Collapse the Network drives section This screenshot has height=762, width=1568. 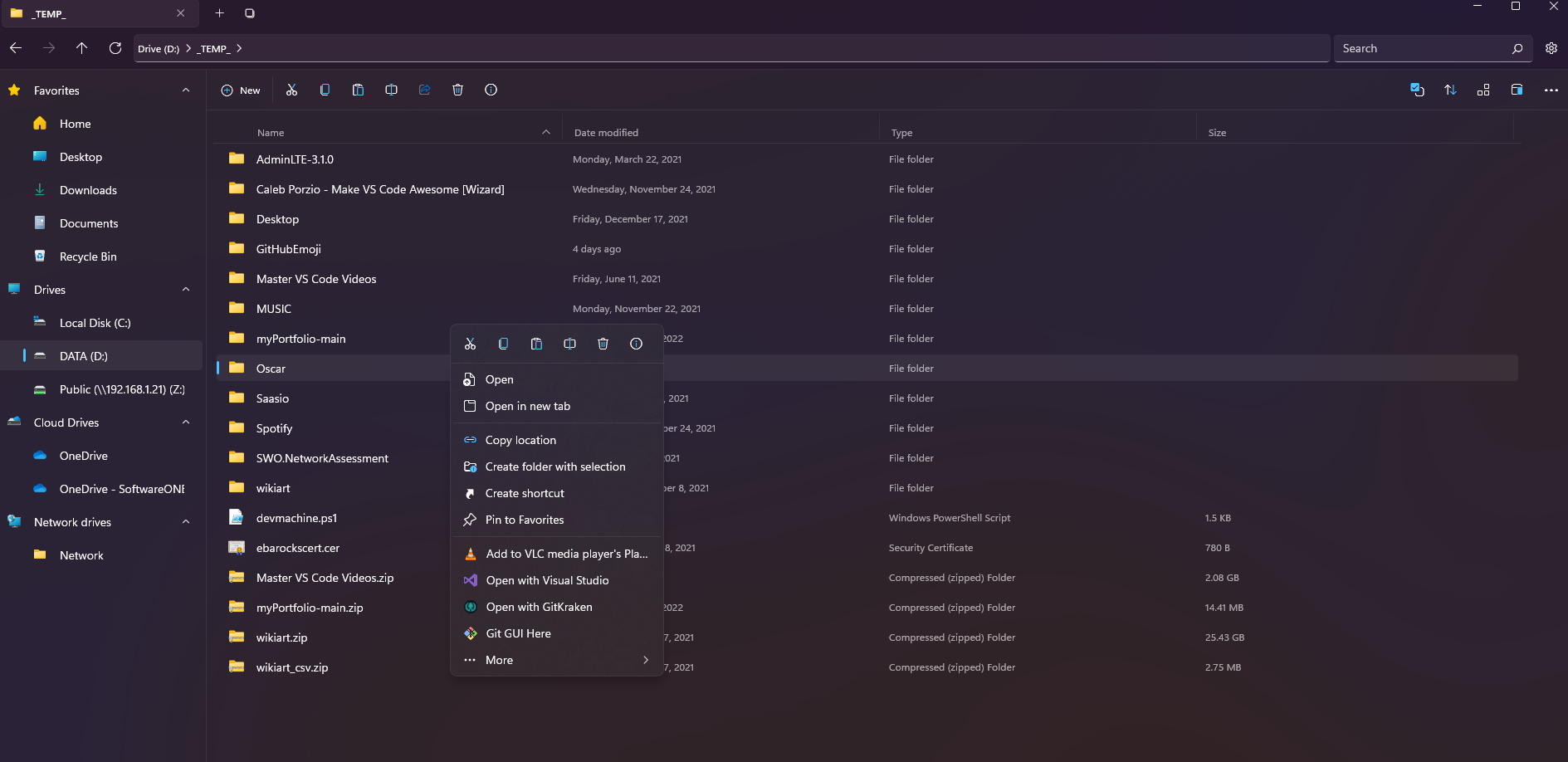[186, 522]
